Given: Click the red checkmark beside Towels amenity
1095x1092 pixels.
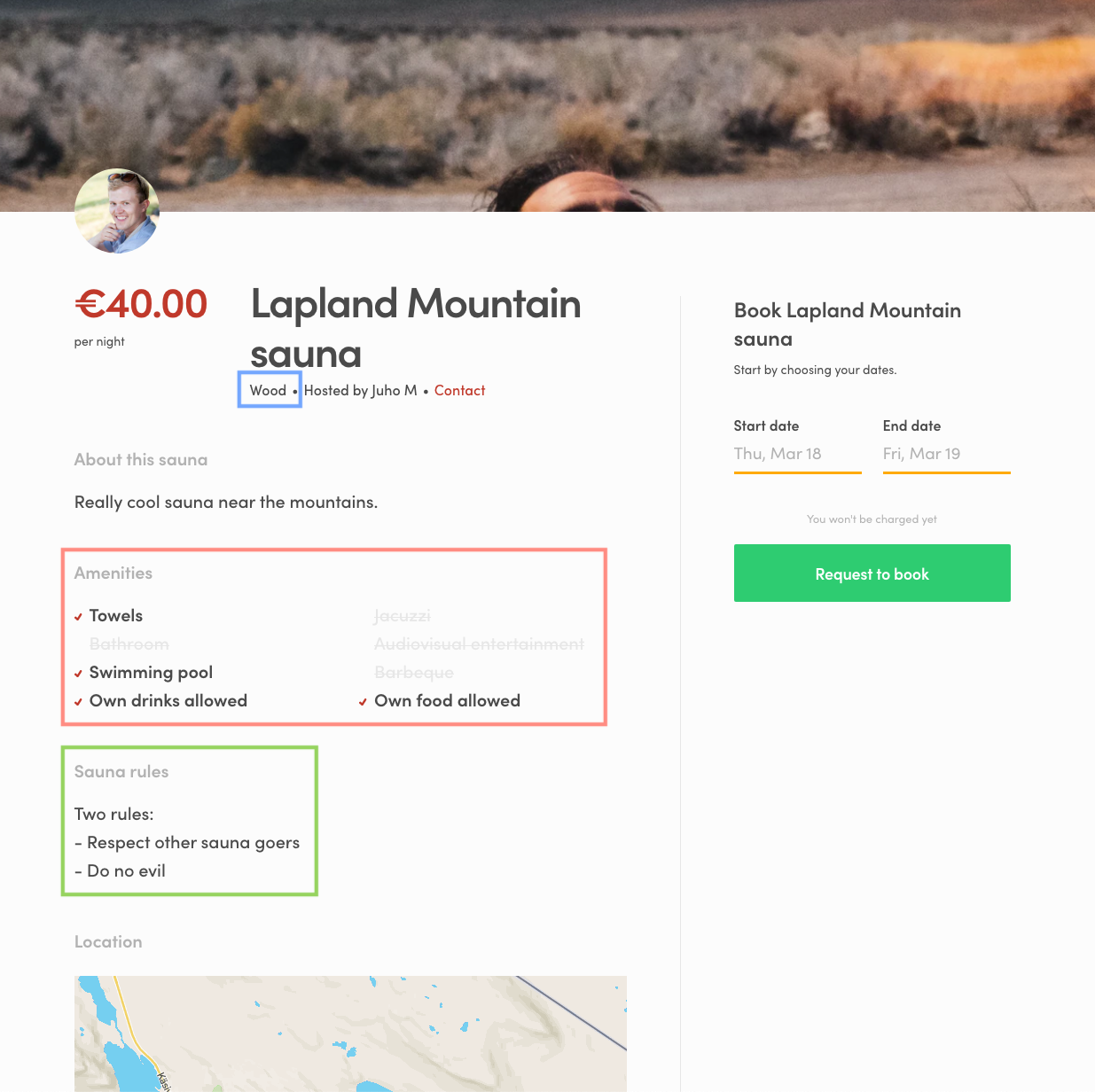Looking at the screenshot, I should [x=78, y=616].
